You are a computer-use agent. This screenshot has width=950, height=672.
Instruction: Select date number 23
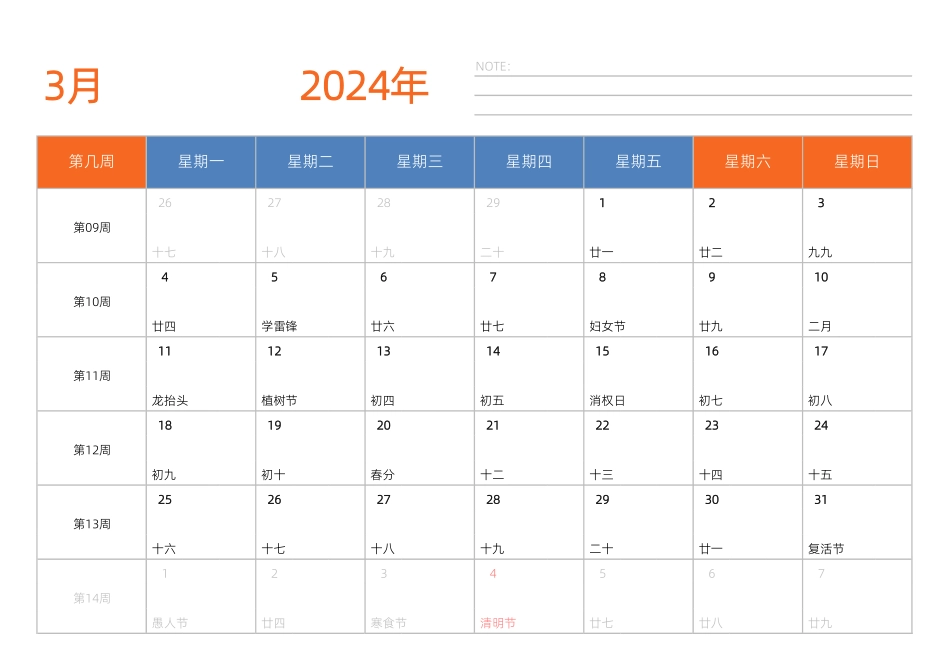712,426
